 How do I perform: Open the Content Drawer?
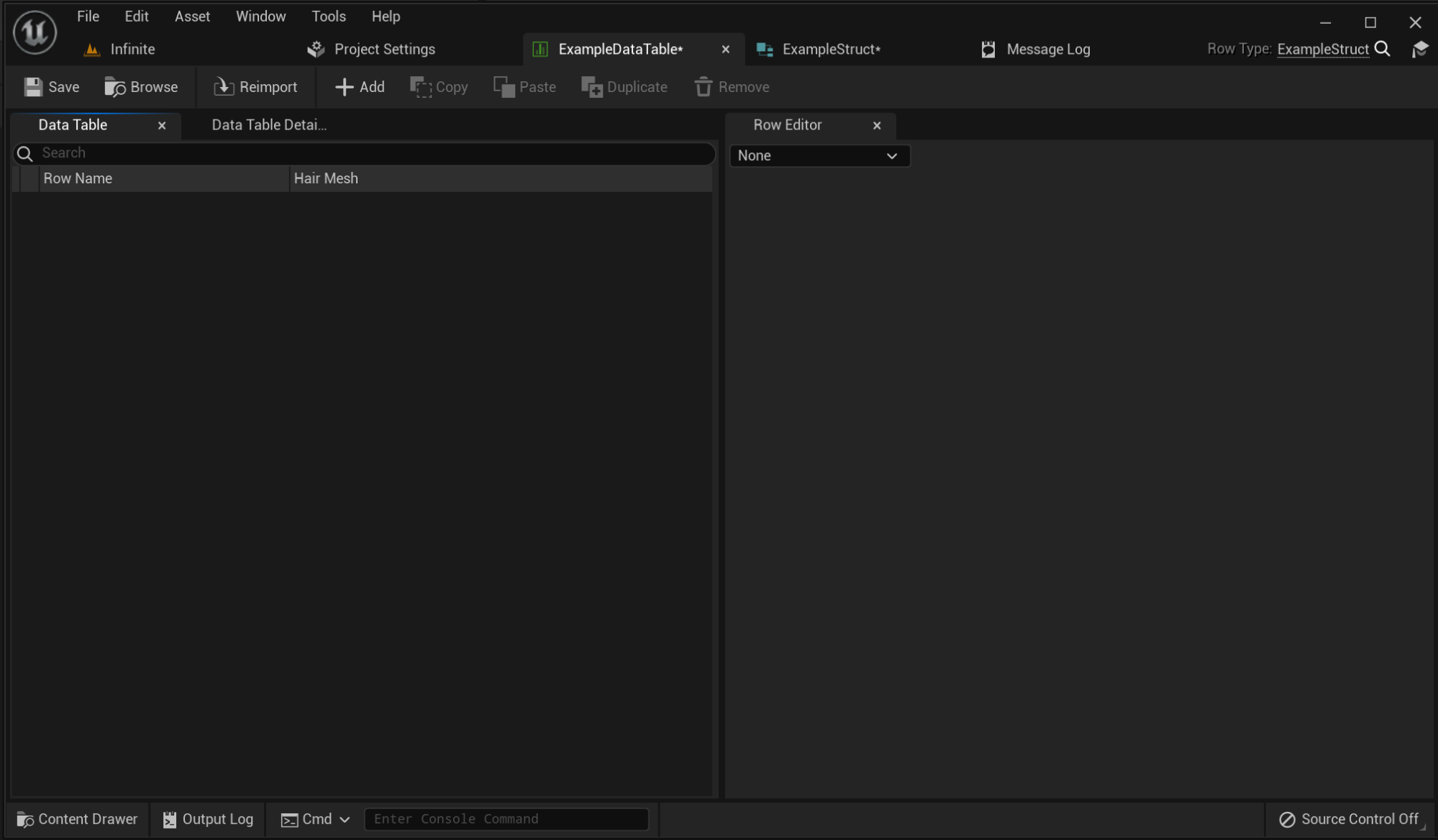click(x=77, y=819)
